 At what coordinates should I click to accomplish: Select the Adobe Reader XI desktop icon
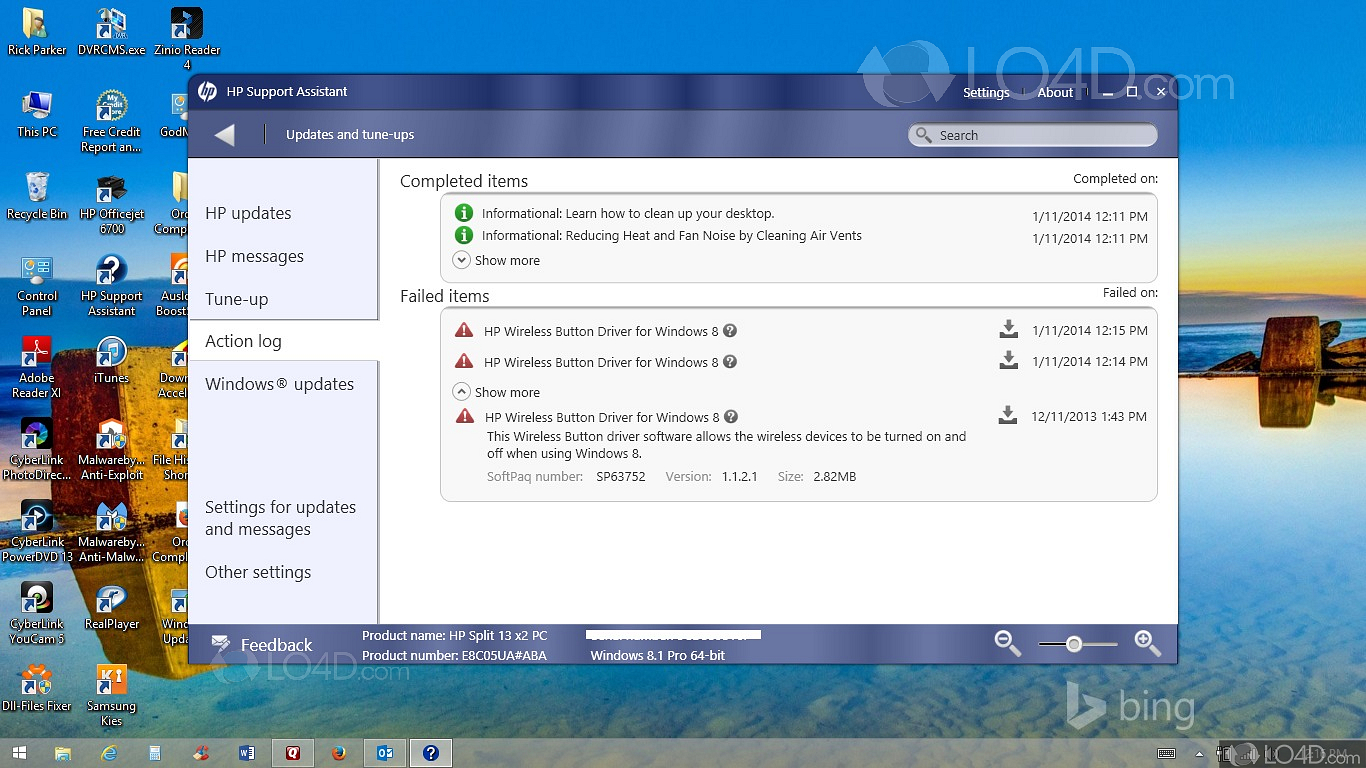[37, 367]
